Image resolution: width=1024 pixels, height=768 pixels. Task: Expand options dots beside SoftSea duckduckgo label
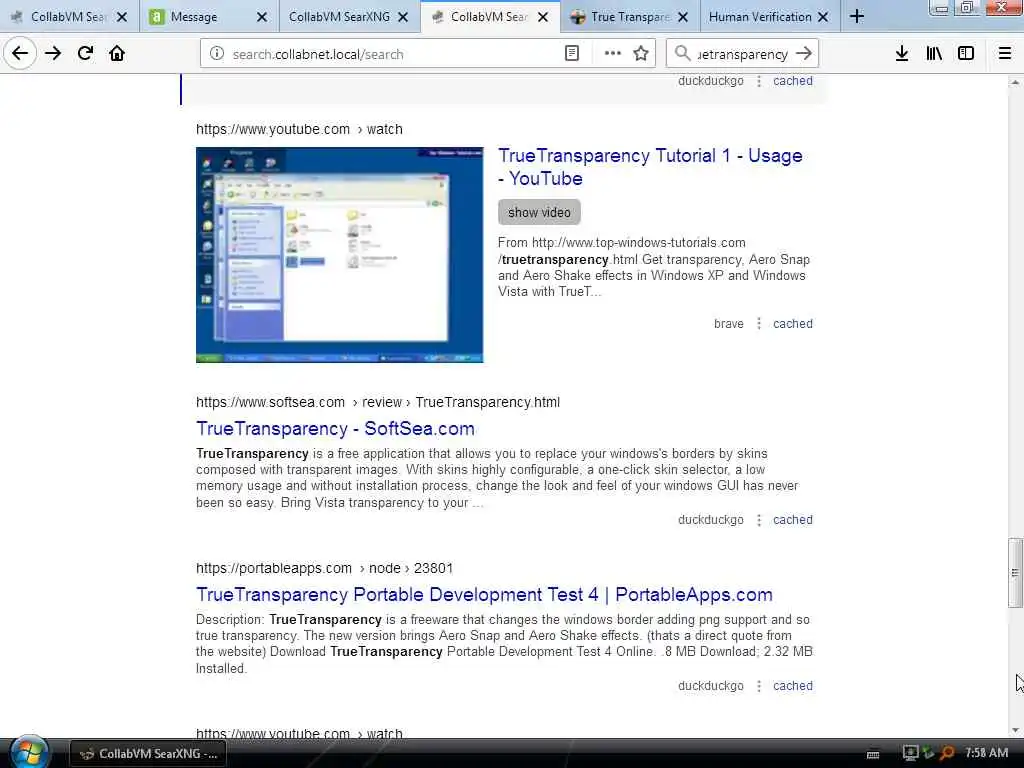pos(758,520)
